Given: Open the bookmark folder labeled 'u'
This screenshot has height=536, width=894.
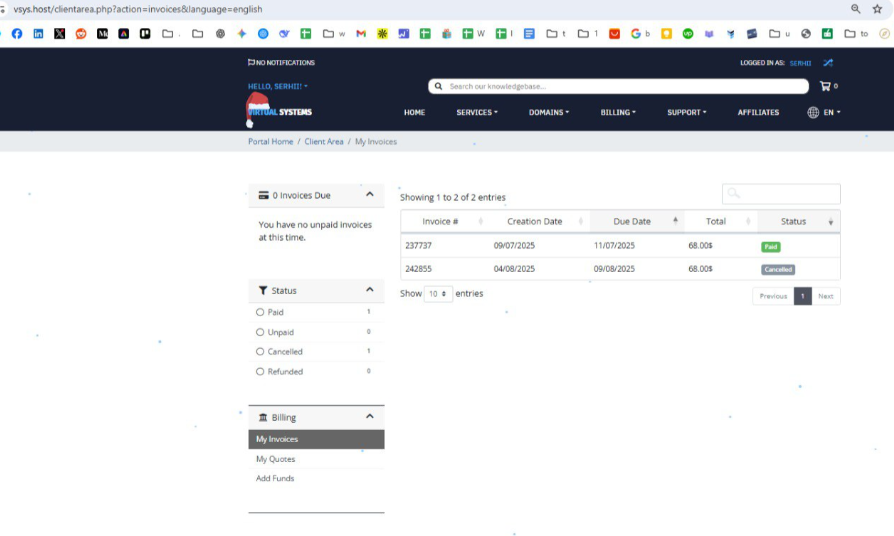Looking at the screenshot, I should [779, 34].
